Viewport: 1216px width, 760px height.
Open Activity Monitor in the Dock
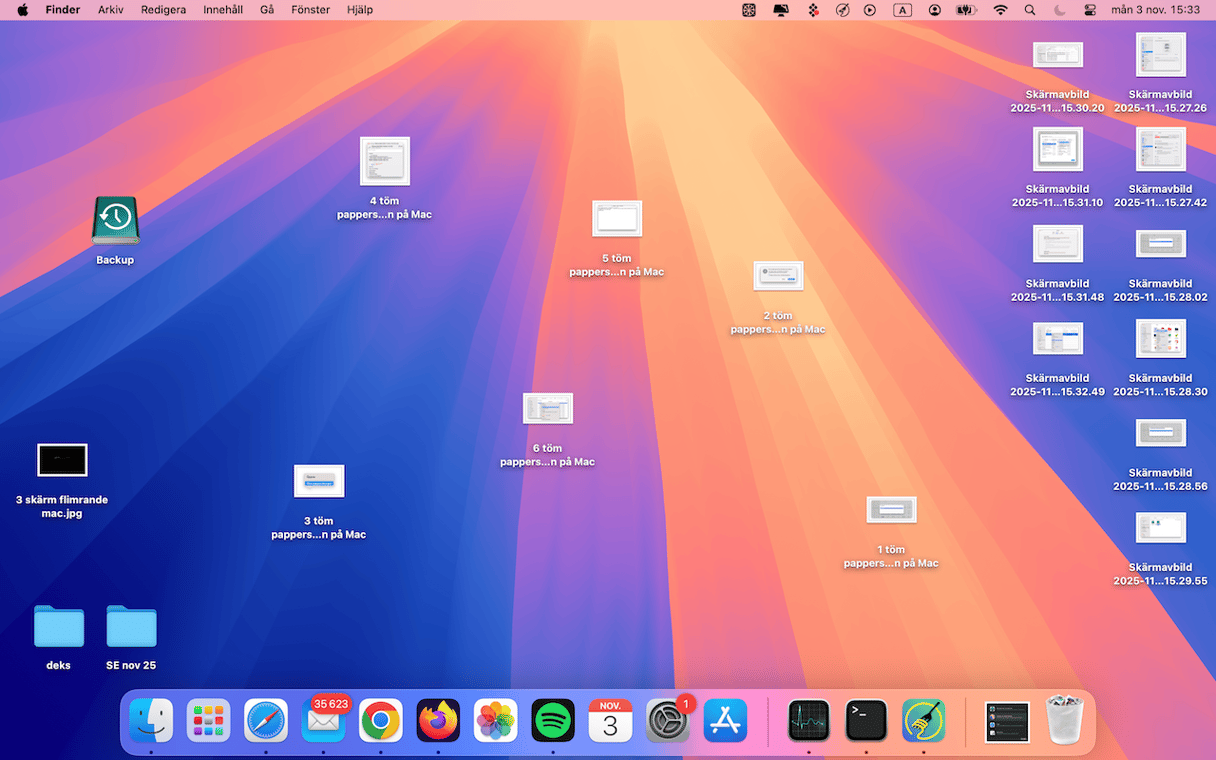pyautogui.click(x=809, y=720)
